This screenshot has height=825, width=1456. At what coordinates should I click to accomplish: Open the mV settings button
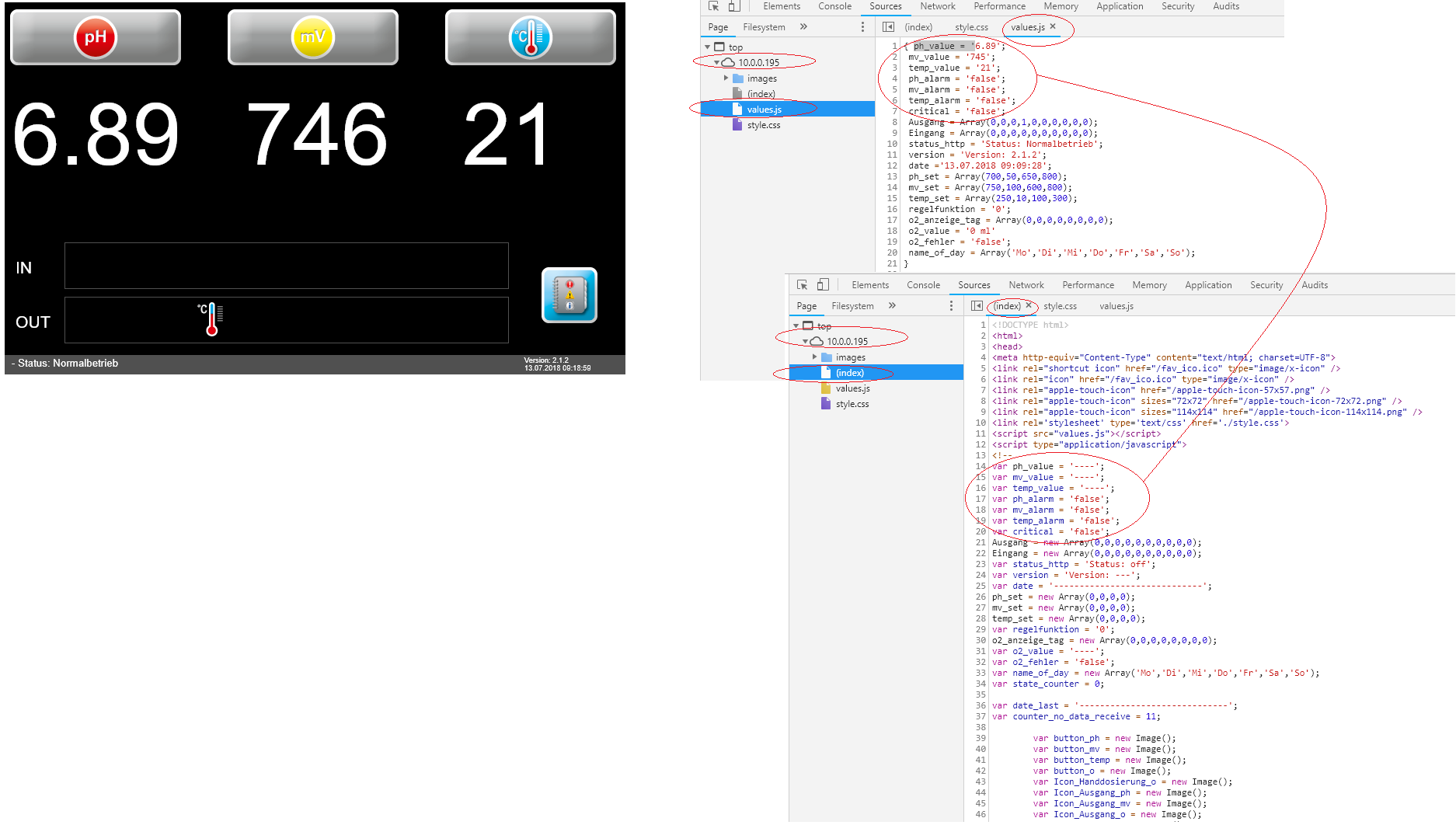click(x=313, y=37)
